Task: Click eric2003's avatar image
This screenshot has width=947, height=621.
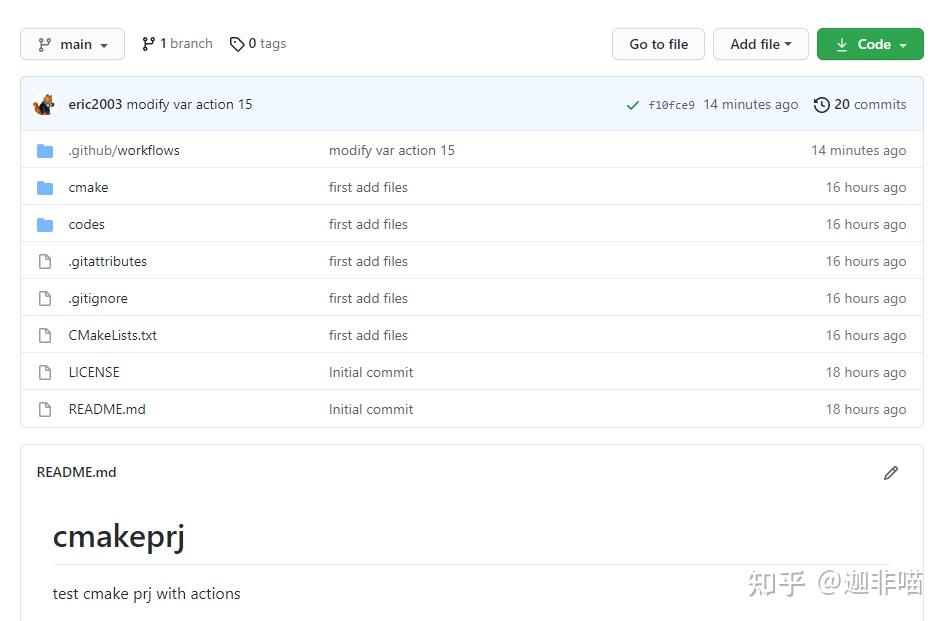Action: tap(45, 105)
